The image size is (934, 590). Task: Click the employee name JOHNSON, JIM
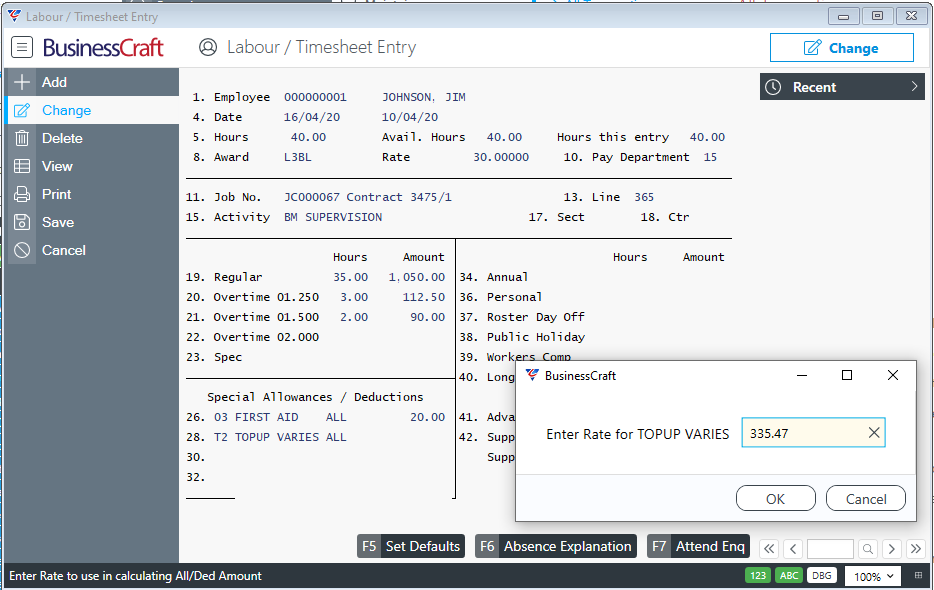(x=424, y=97)
